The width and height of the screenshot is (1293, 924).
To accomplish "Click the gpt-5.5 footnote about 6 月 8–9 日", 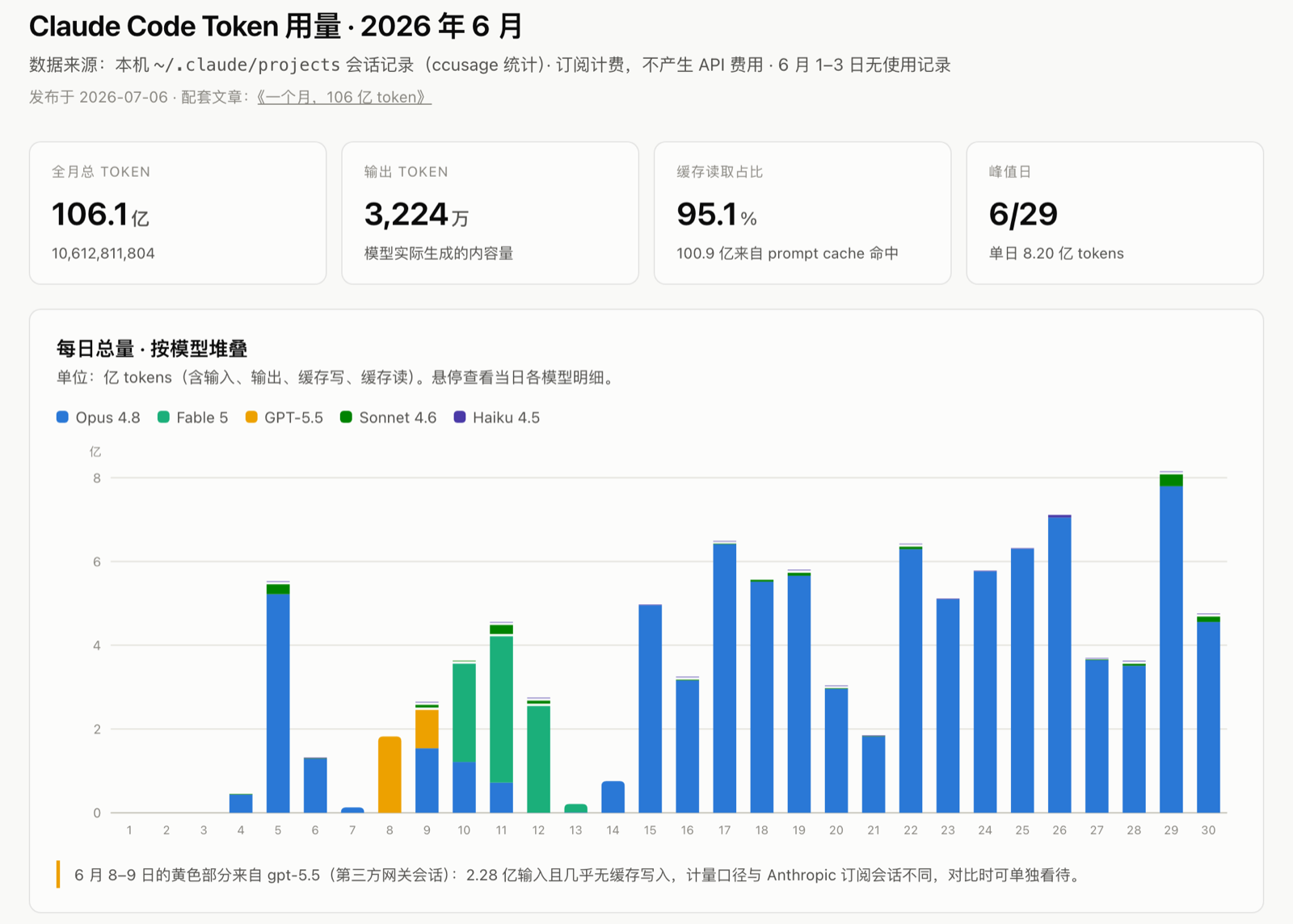I will (577, 875).
